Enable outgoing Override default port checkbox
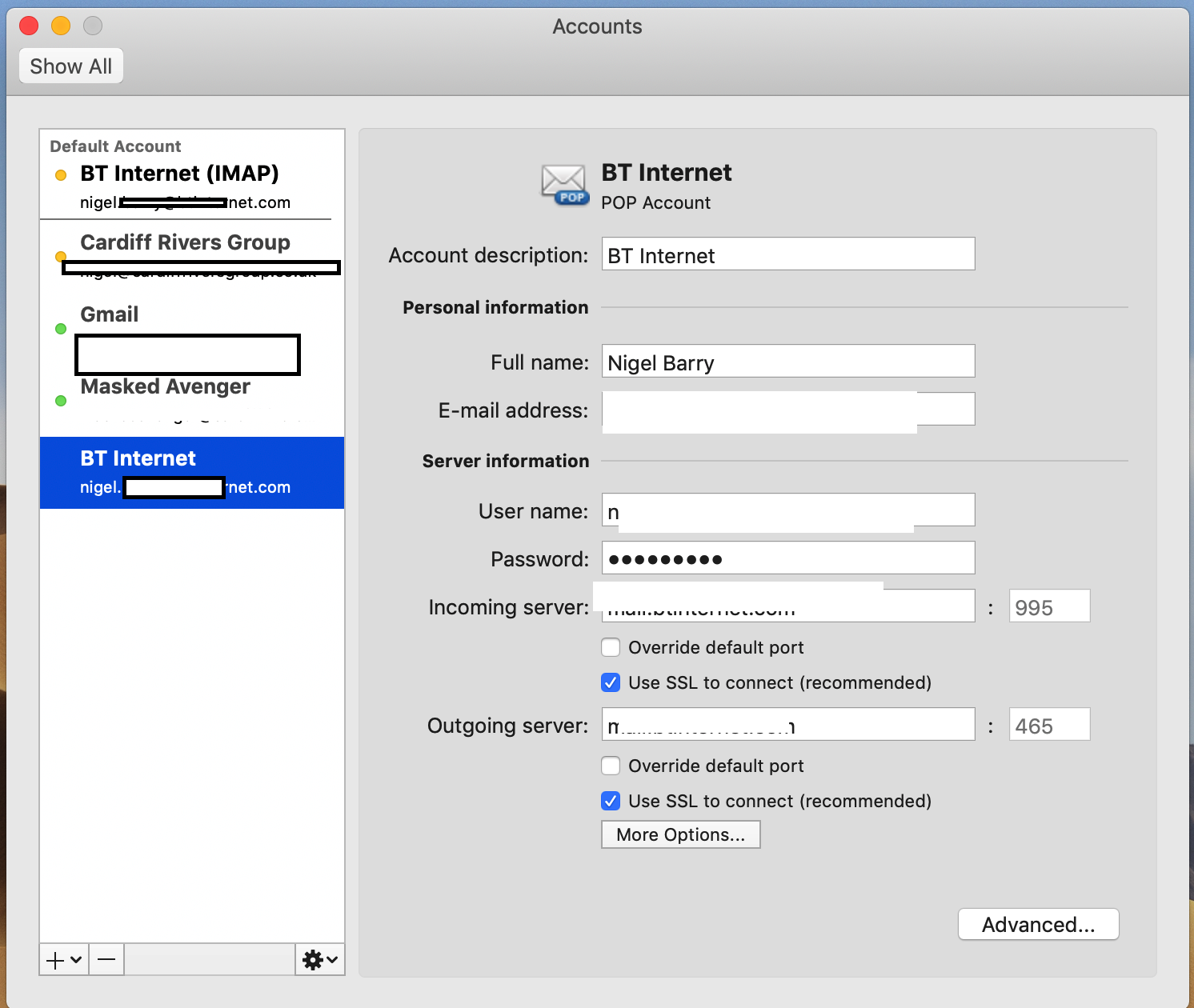The image size is (1194, 1008). pyautogui.click(x=611, y=766)
